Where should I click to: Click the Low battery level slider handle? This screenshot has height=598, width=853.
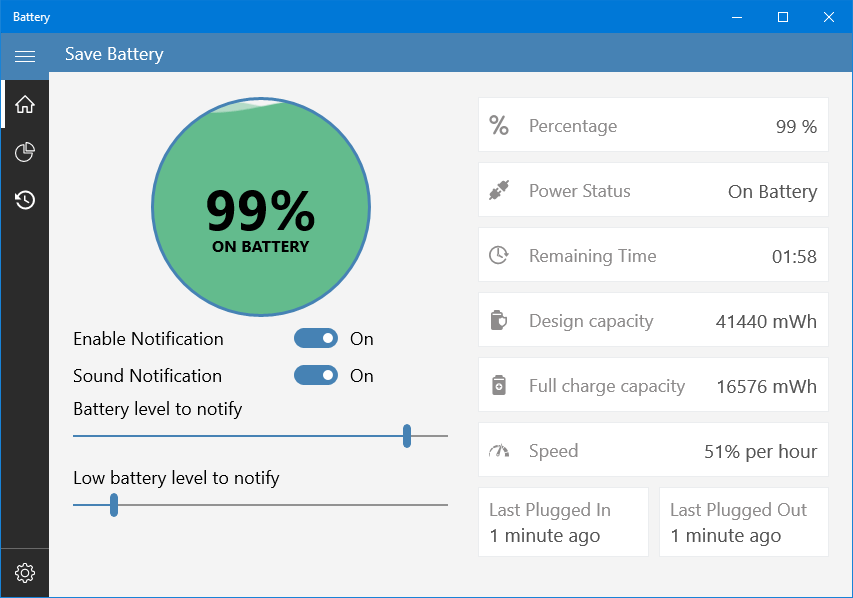click(x=114, y=505)
